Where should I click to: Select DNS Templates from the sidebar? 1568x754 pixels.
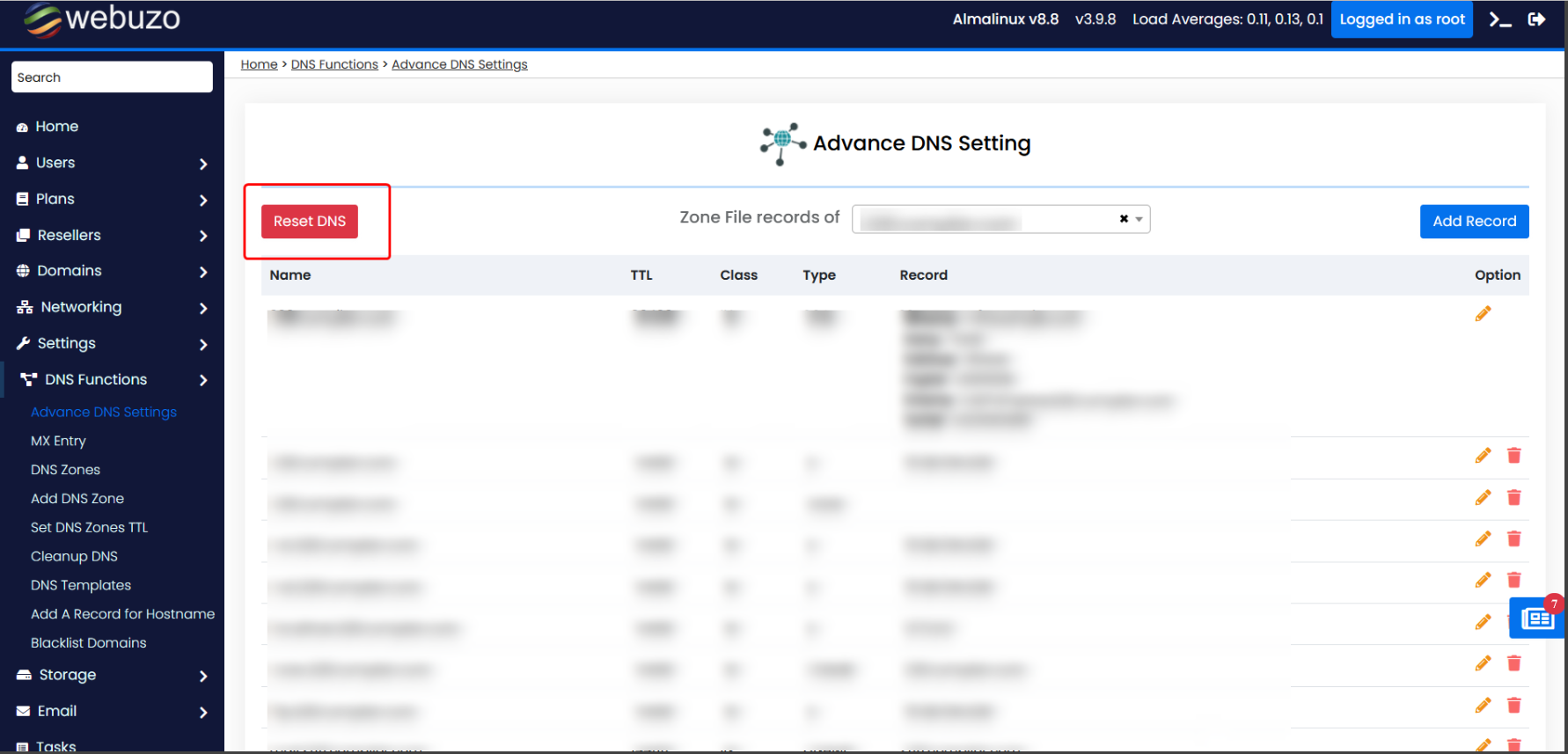pos(81,585)
